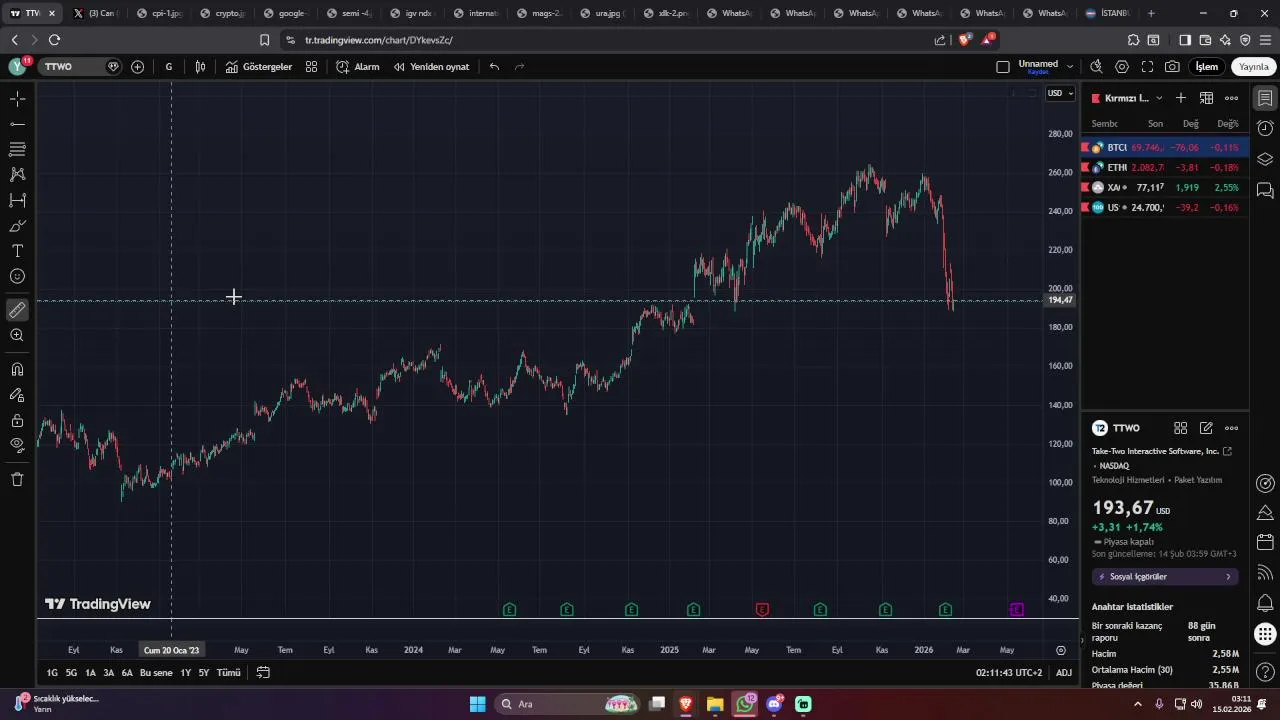Viewport: 1280px width, 720px height.
Task: Select the Bu sene time range tab
Action: click(x=156, y=673)
